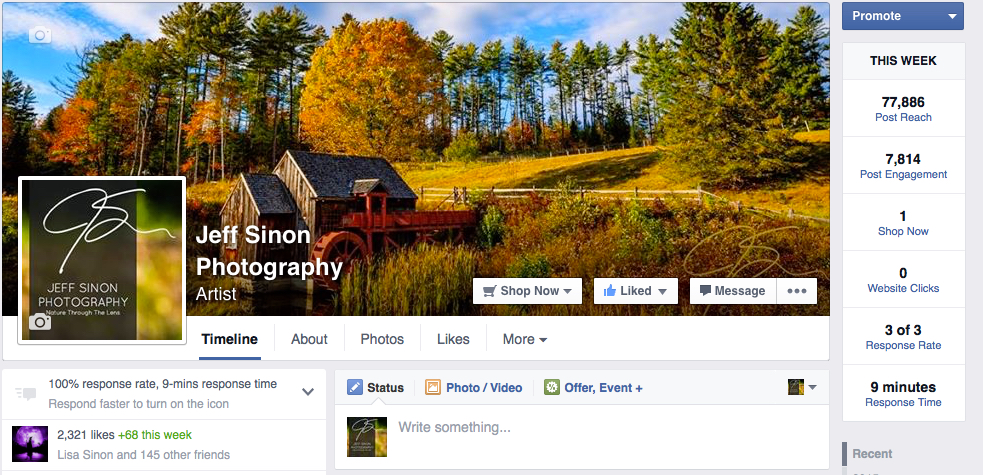This screenshot has width=983, height=475.
Task: Click the Write something text field
Action: pyautogui.click(x=602, y=428)
